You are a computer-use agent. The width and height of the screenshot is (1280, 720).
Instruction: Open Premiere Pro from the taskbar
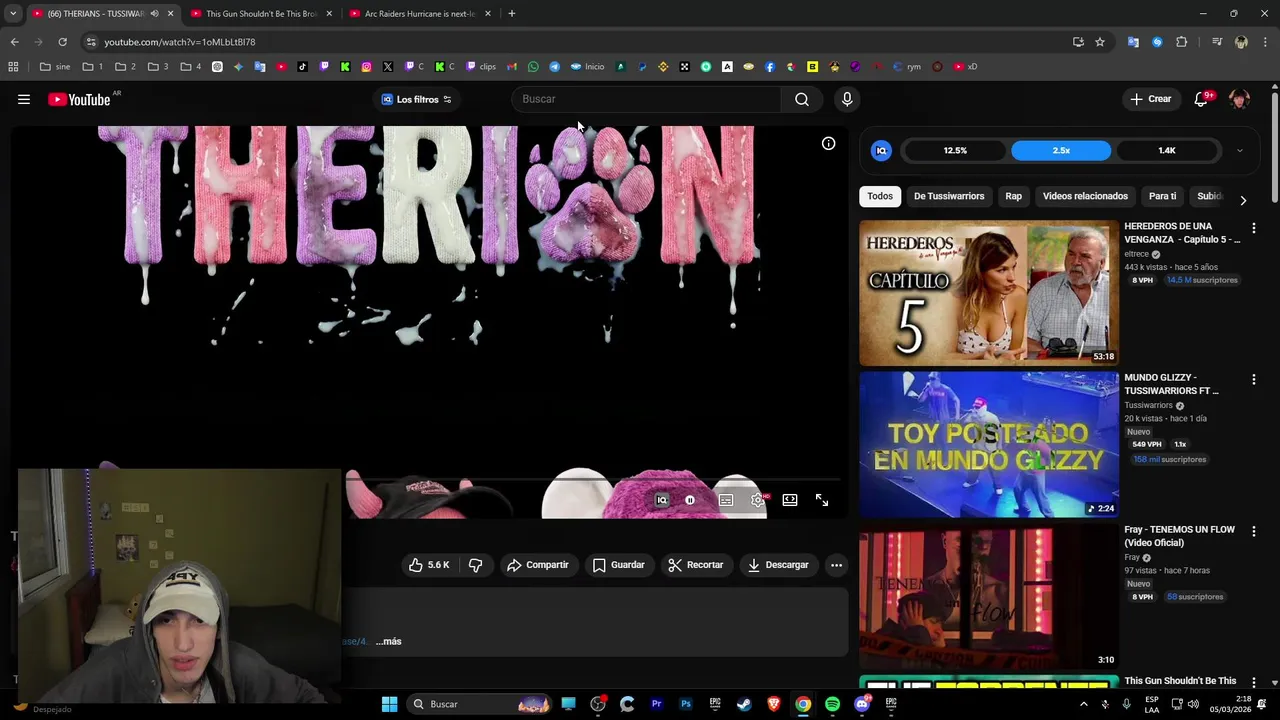[x=656, y=704]
